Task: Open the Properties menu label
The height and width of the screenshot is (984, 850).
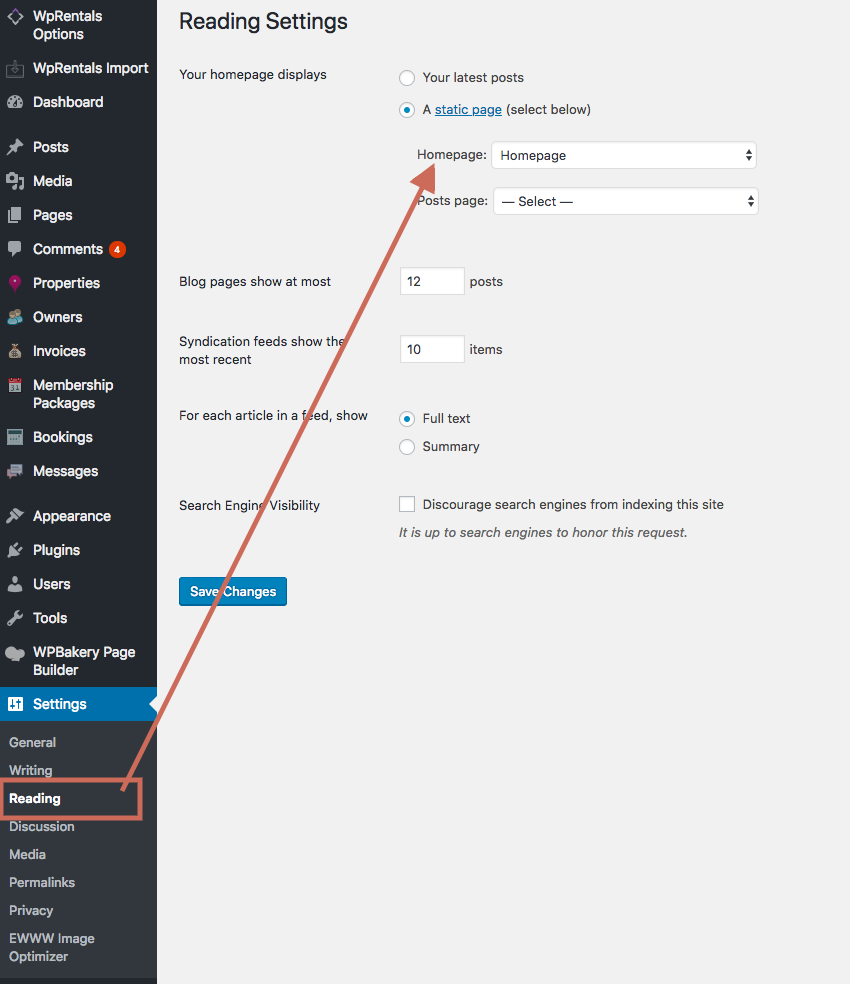Action: 67,283
